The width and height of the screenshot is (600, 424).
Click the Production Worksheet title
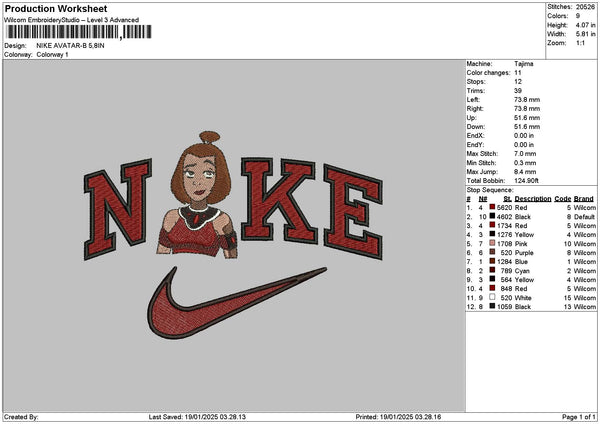click(56, 8)
